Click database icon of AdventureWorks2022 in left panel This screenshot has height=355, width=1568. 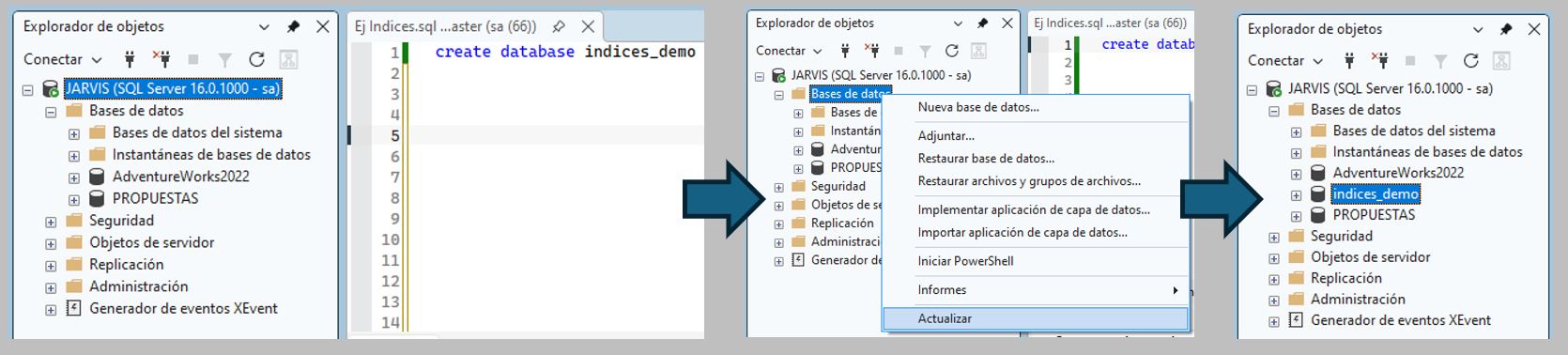point(97,177)
